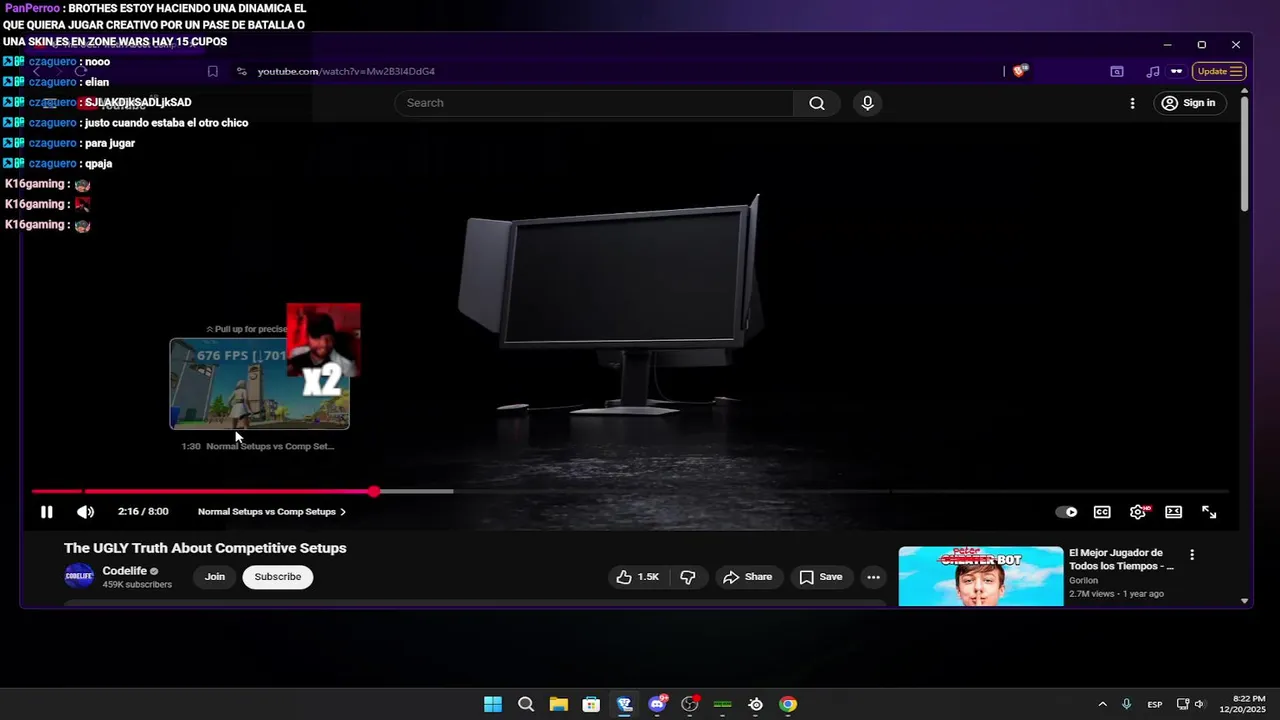
Task: Submit search with the magnifier button
Action: 817,103
